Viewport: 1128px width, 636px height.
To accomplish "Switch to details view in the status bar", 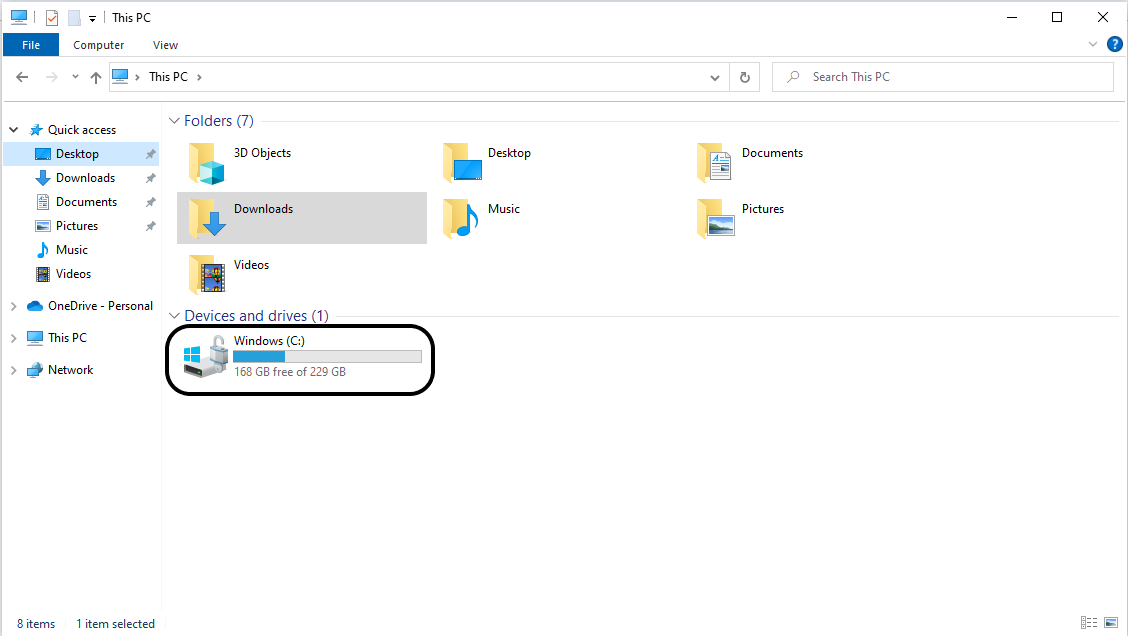I will click(x=1089, y=622).
